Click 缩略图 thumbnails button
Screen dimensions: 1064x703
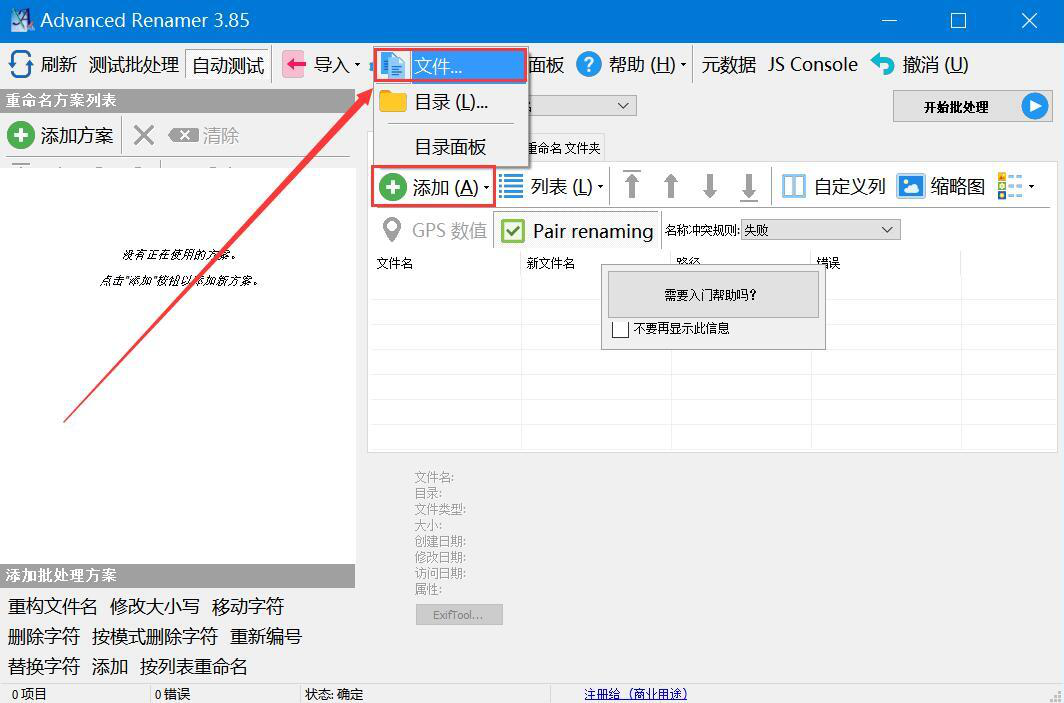click(x=941, y=187)
